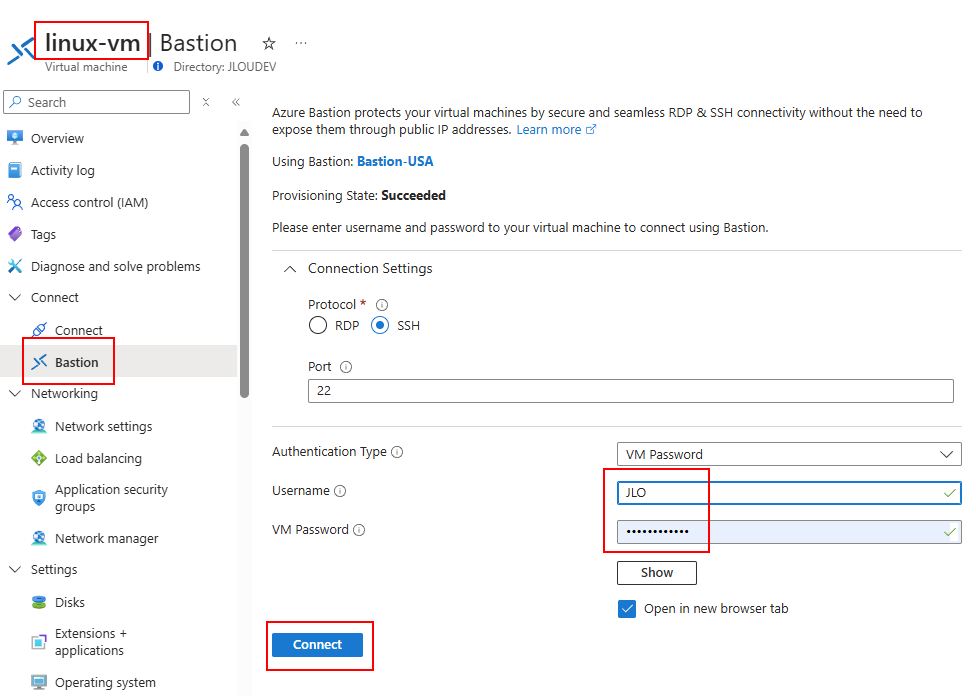Click the Overview monitor icon
976x696 pixels.
pos(15,138)
